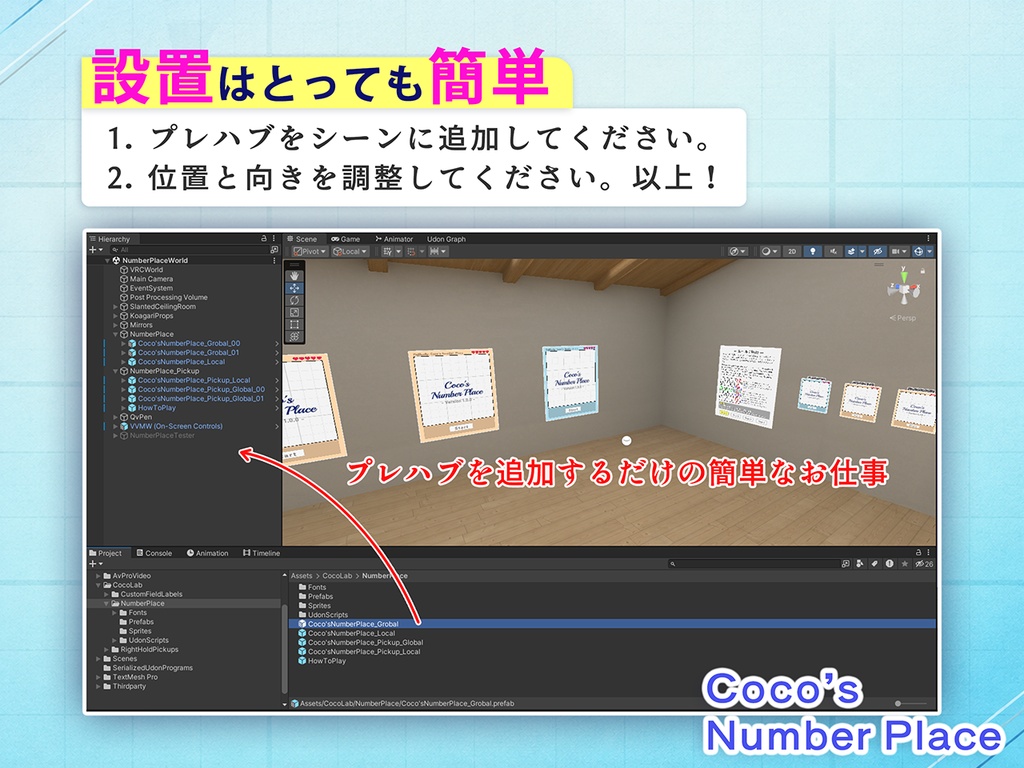
Task: Collapse NumberPlace object in Hierarchy
Action: tap(116, 334)
